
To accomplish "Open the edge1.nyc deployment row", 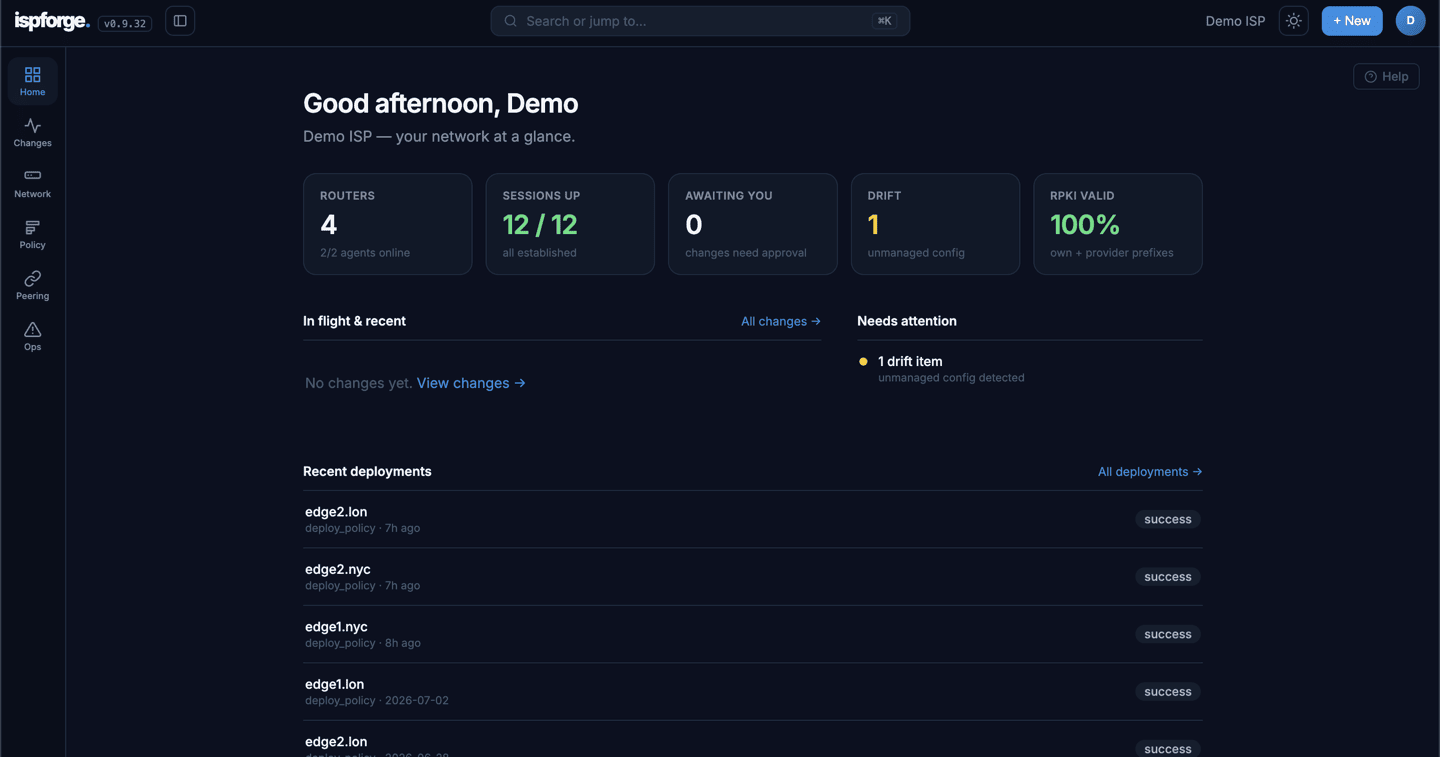I will (x=753, y=634).
